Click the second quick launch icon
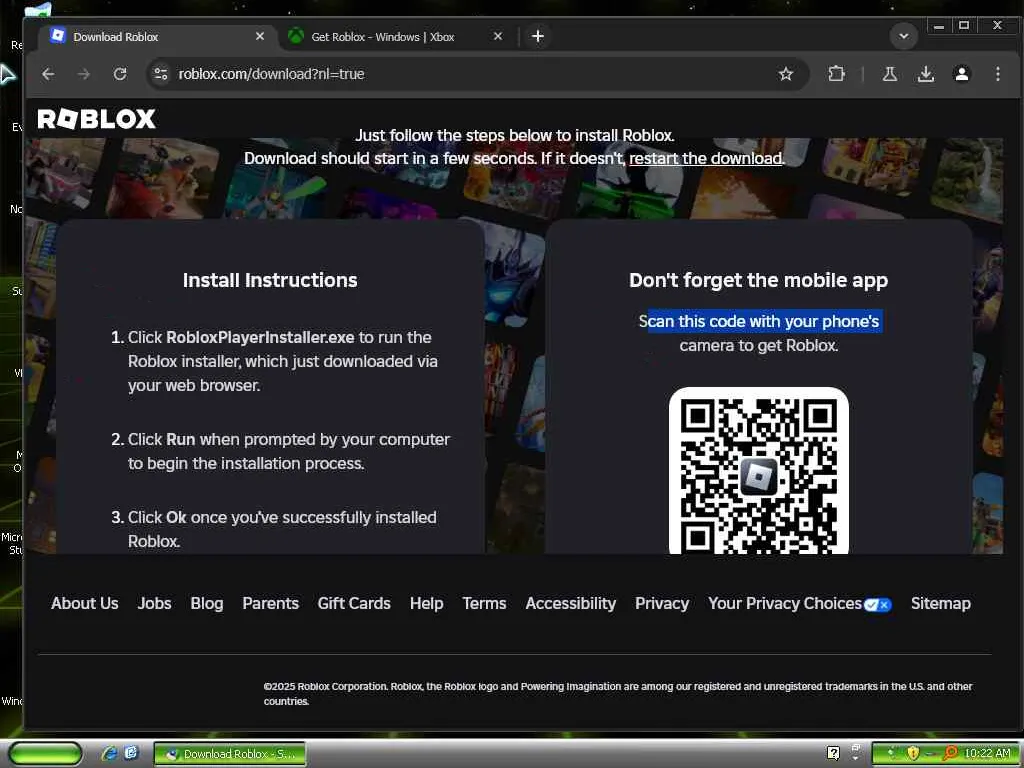The image size is (1024, 768). (131, 753)
